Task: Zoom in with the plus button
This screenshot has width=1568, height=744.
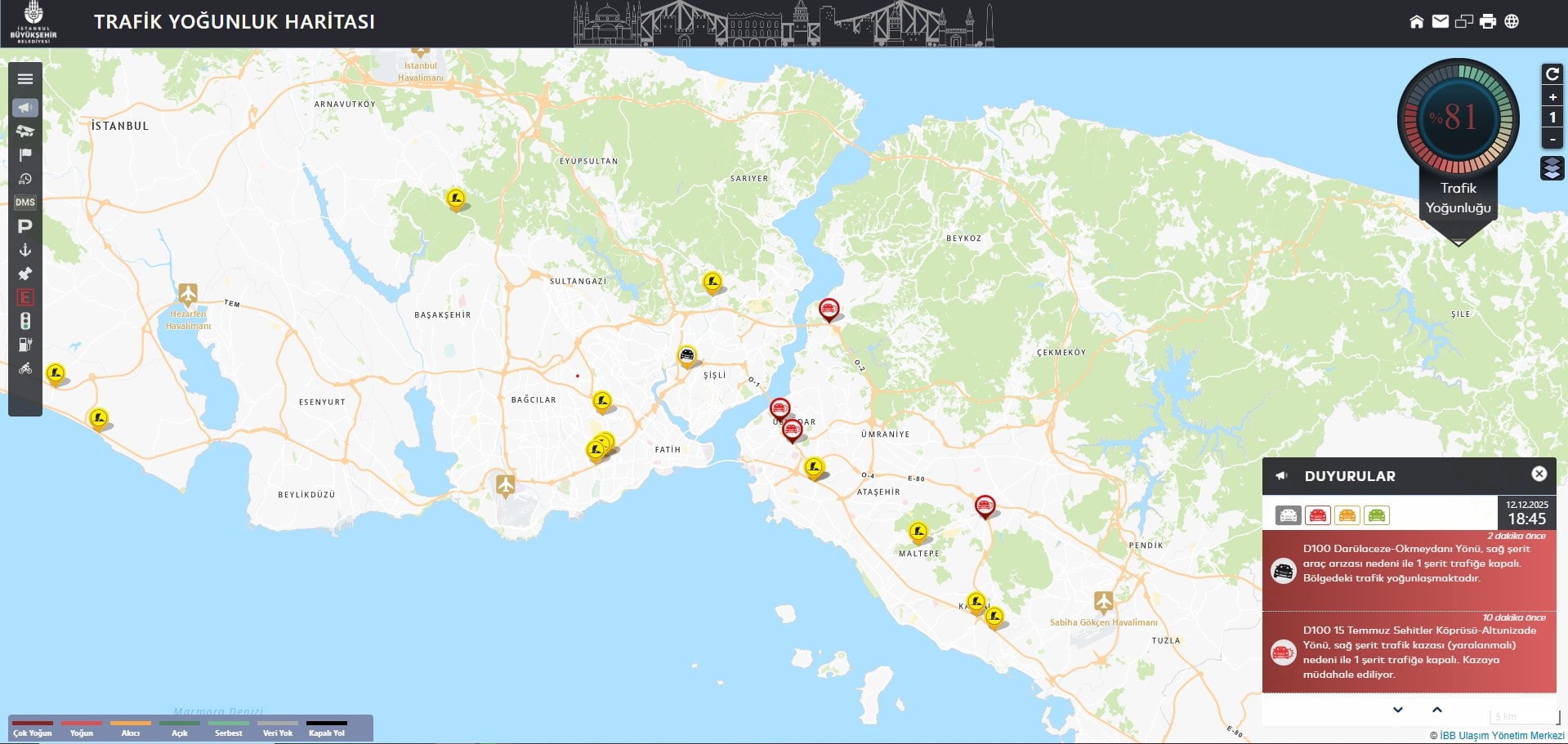Action: tap(1552, 97)
